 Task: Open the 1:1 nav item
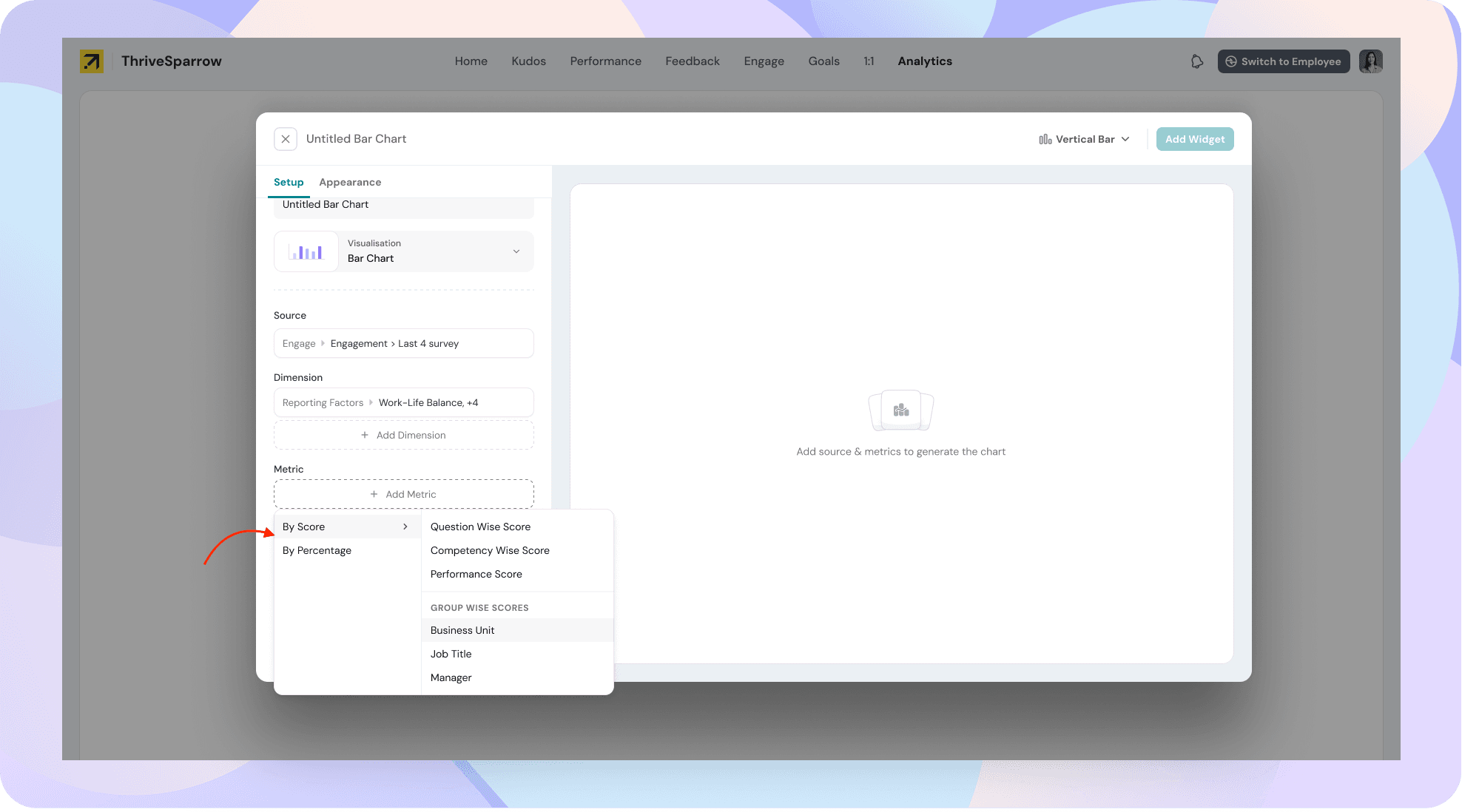click(x=869, y=61)
